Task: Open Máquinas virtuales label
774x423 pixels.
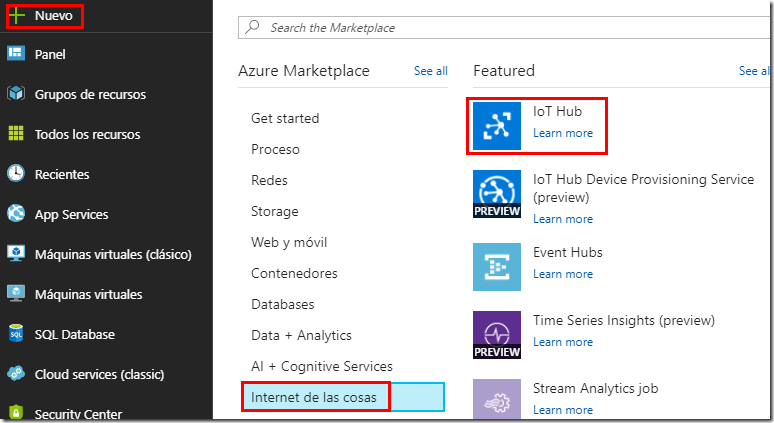Action: (88, 295)
